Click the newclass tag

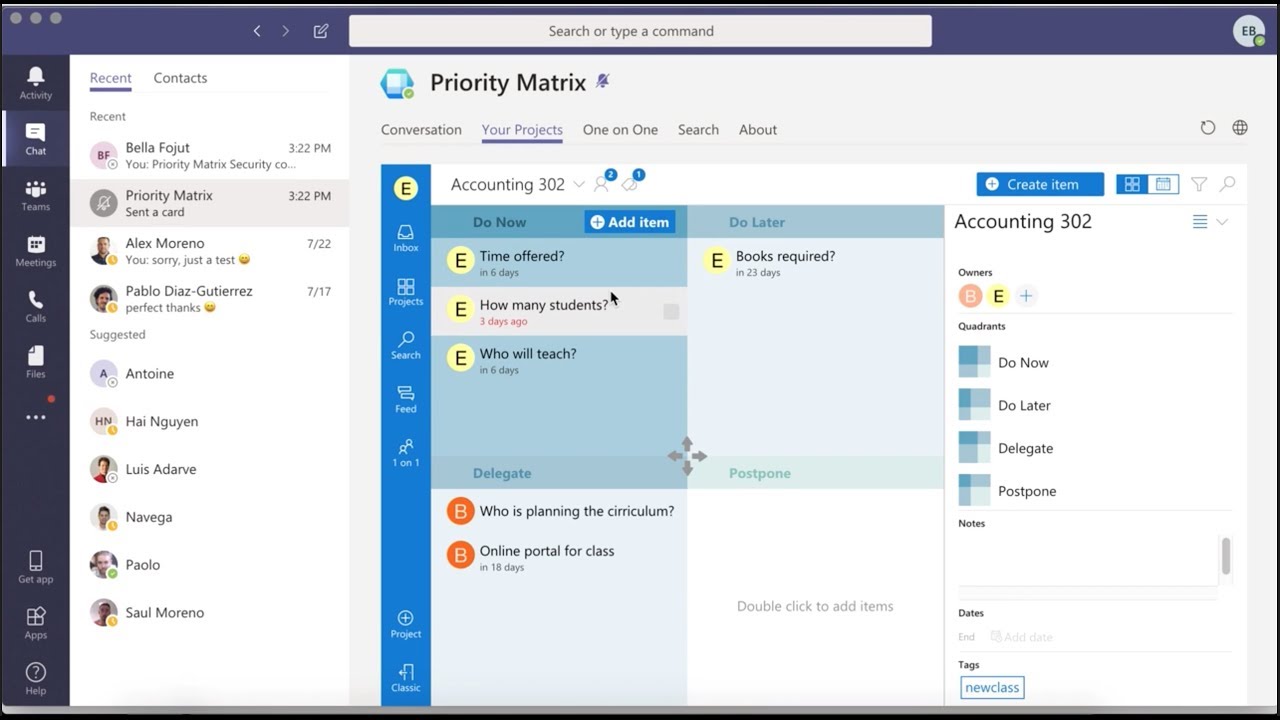tap(992, 687)
